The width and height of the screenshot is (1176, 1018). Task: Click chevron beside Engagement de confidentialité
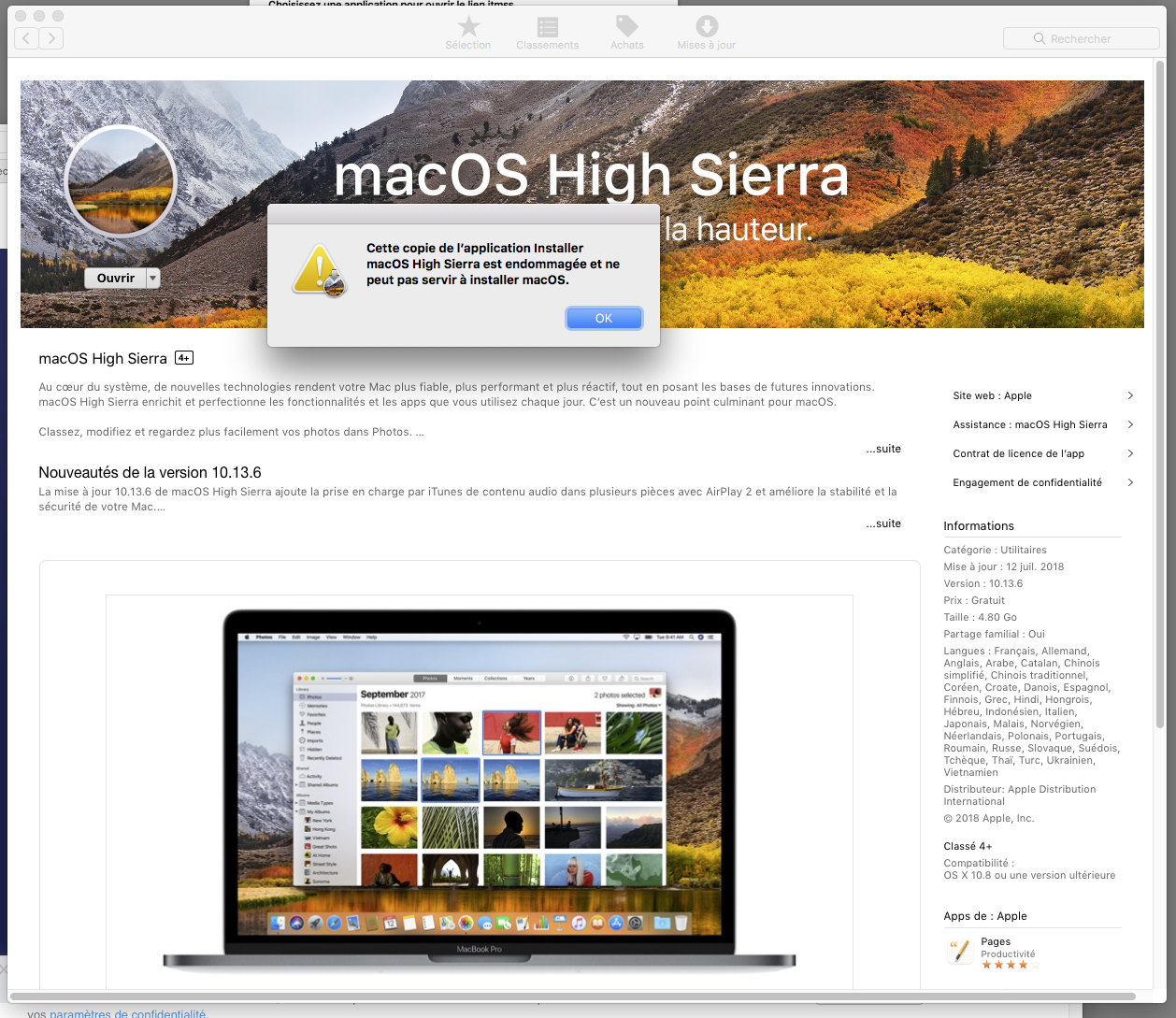(1130, 482)
